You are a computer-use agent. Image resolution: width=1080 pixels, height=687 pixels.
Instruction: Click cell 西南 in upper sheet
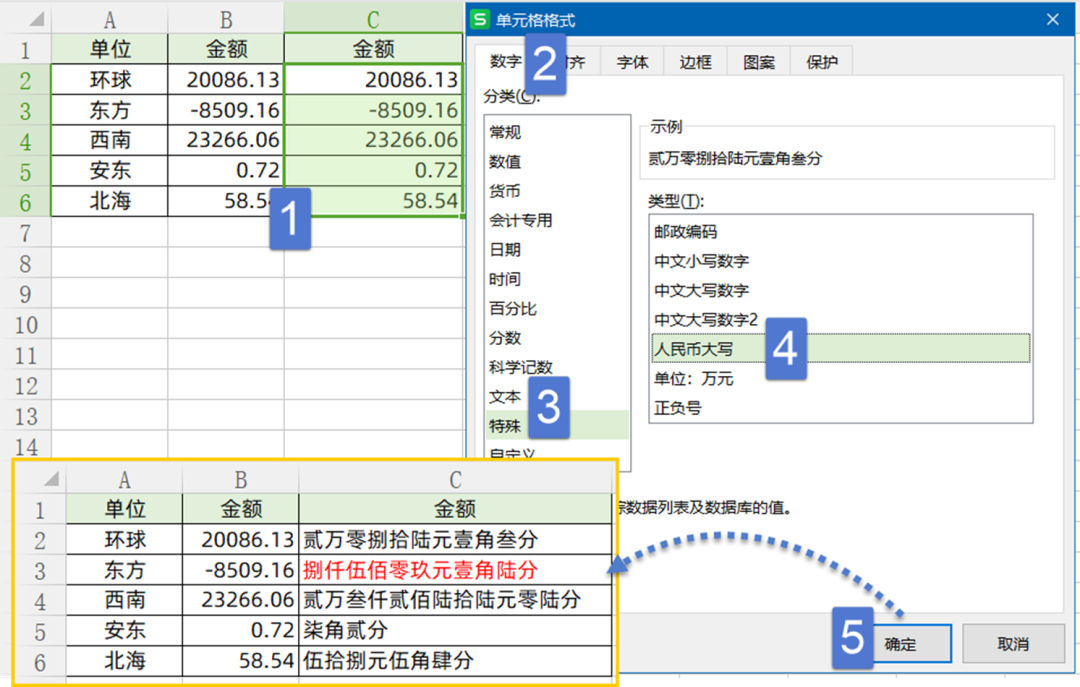[110, 140]
